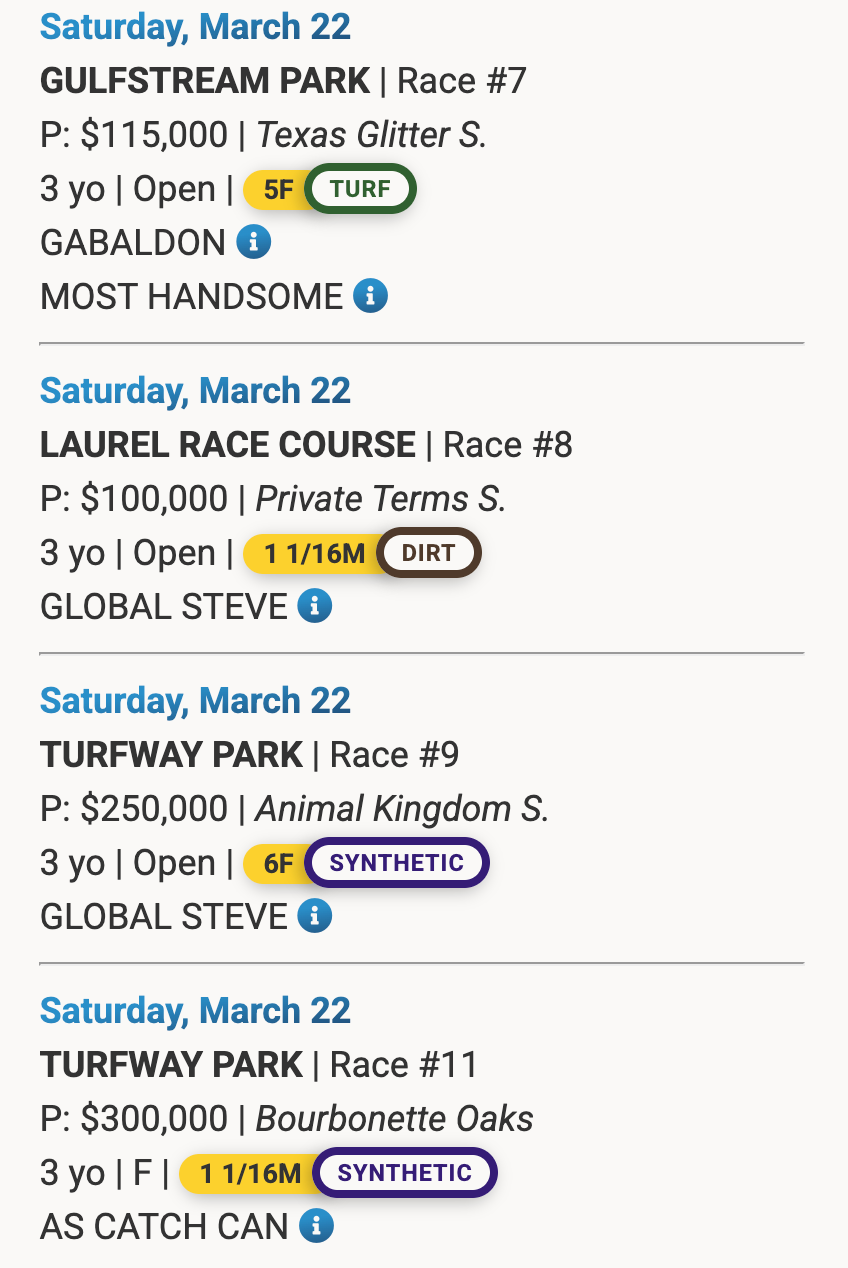The height and width of the screenshot is (1268, 848).
Task: Open info icon next to MOST HANDSOME
Action: (371, 296)
